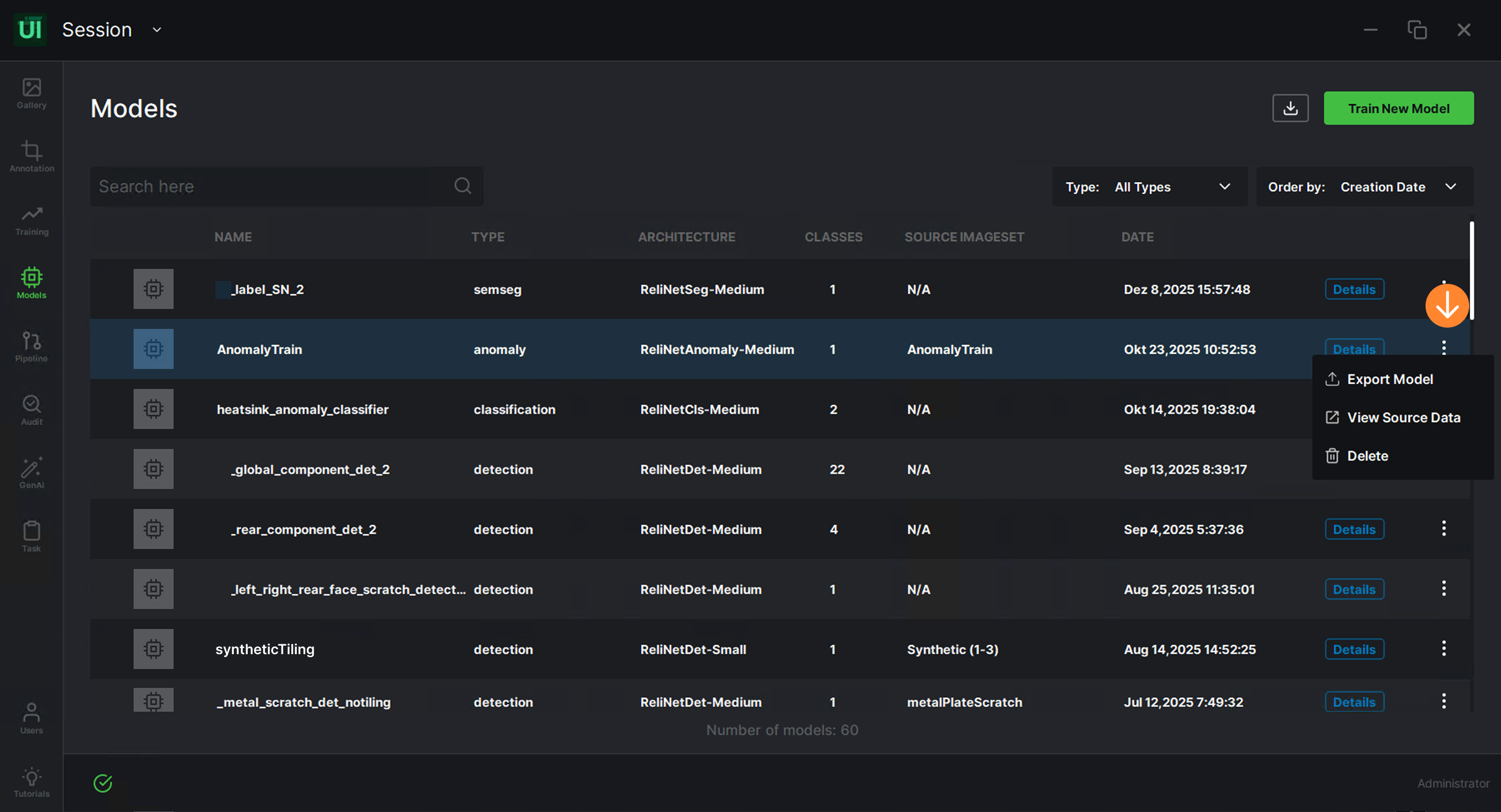Click the orange scroll-down arrow button

click(x=1447, y=306)
